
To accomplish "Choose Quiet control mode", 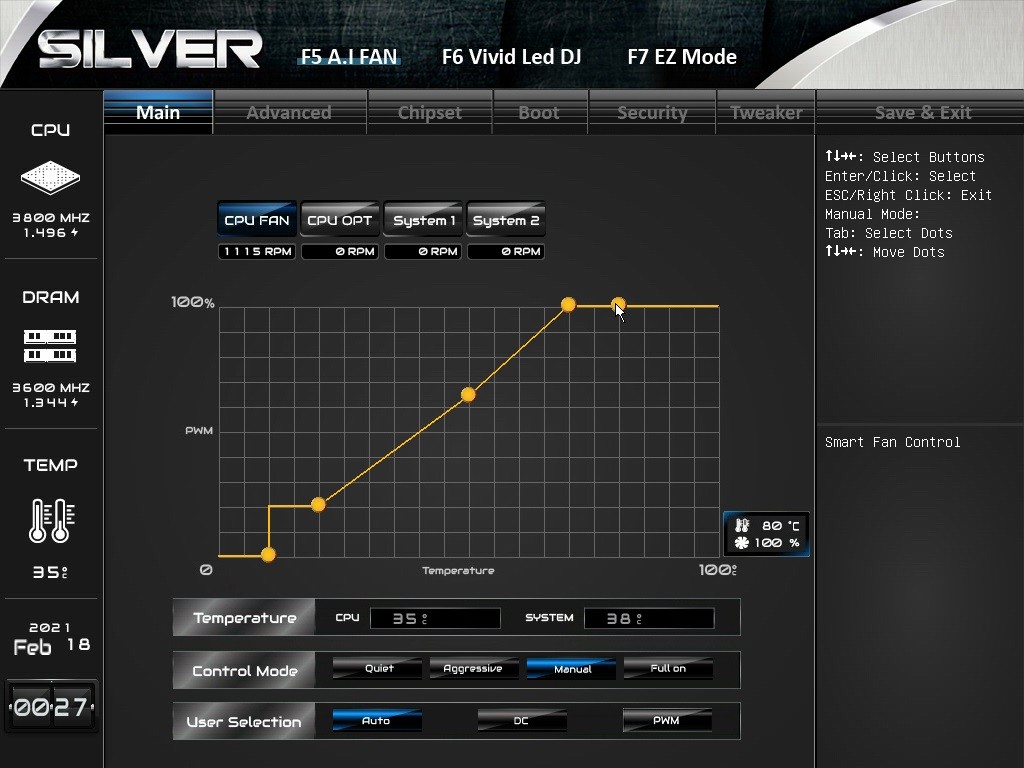I will [x=377, y=669].
